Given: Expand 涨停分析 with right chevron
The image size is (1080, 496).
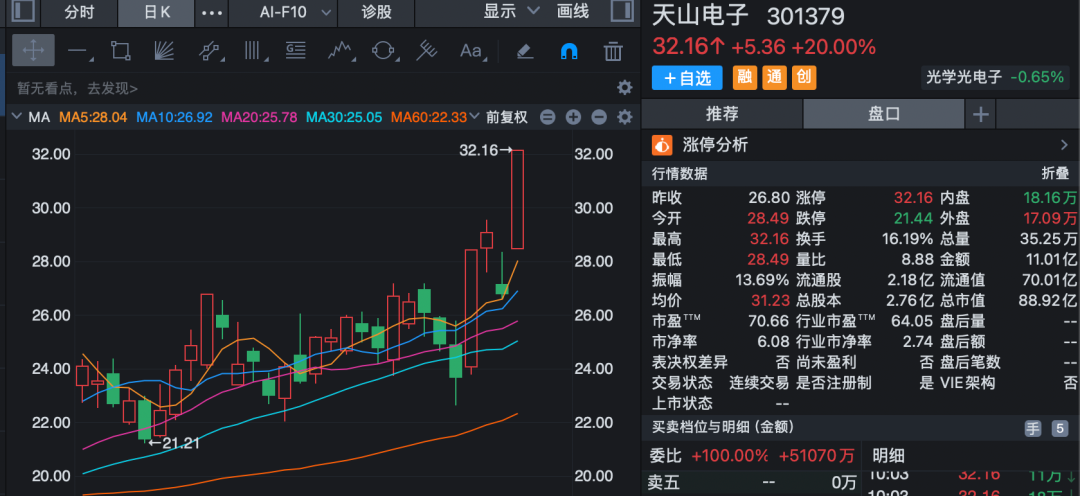Looking at the screenshot, I should coord(1064,145).
